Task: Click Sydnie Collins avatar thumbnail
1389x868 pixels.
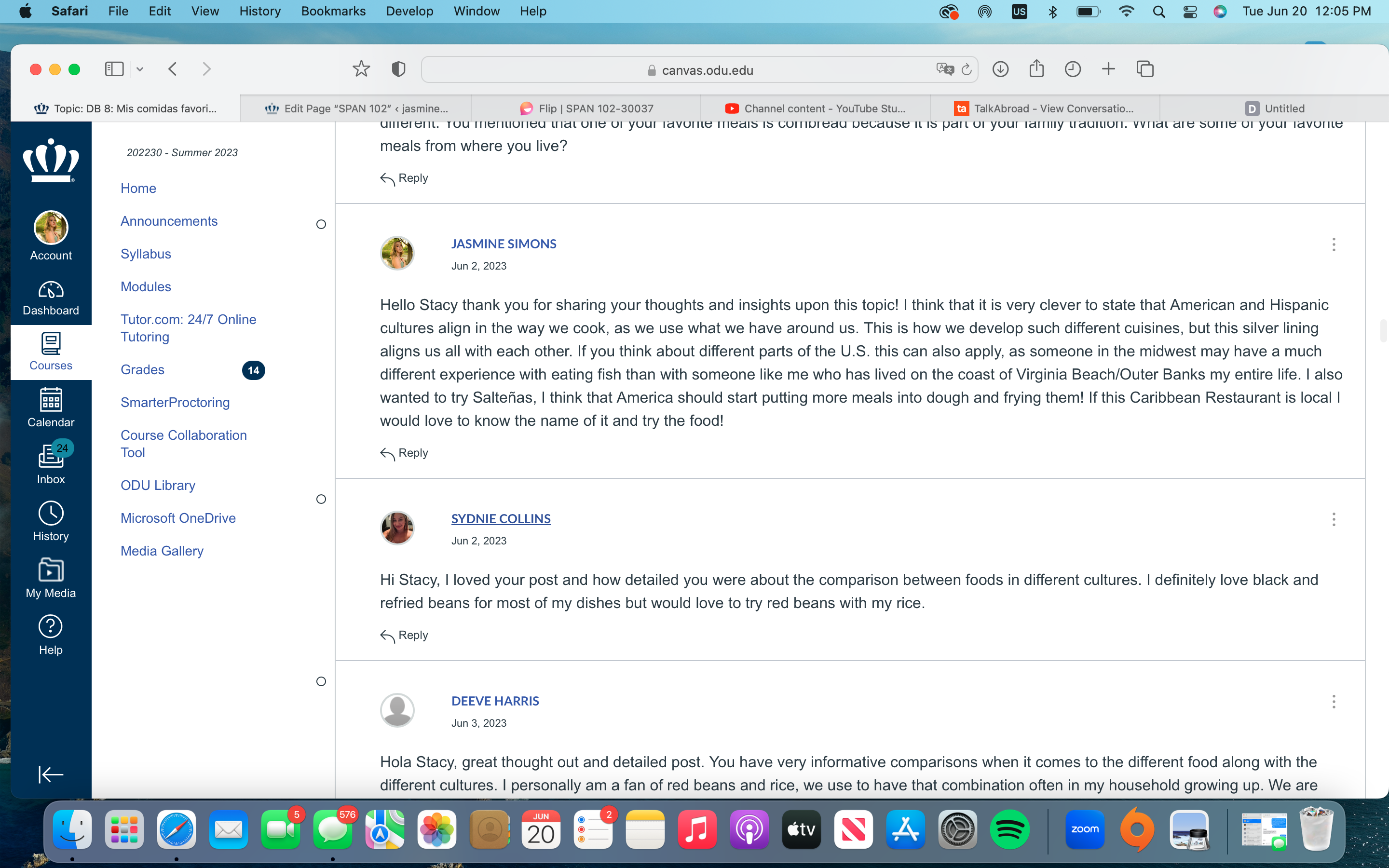Action: point(397,528)
